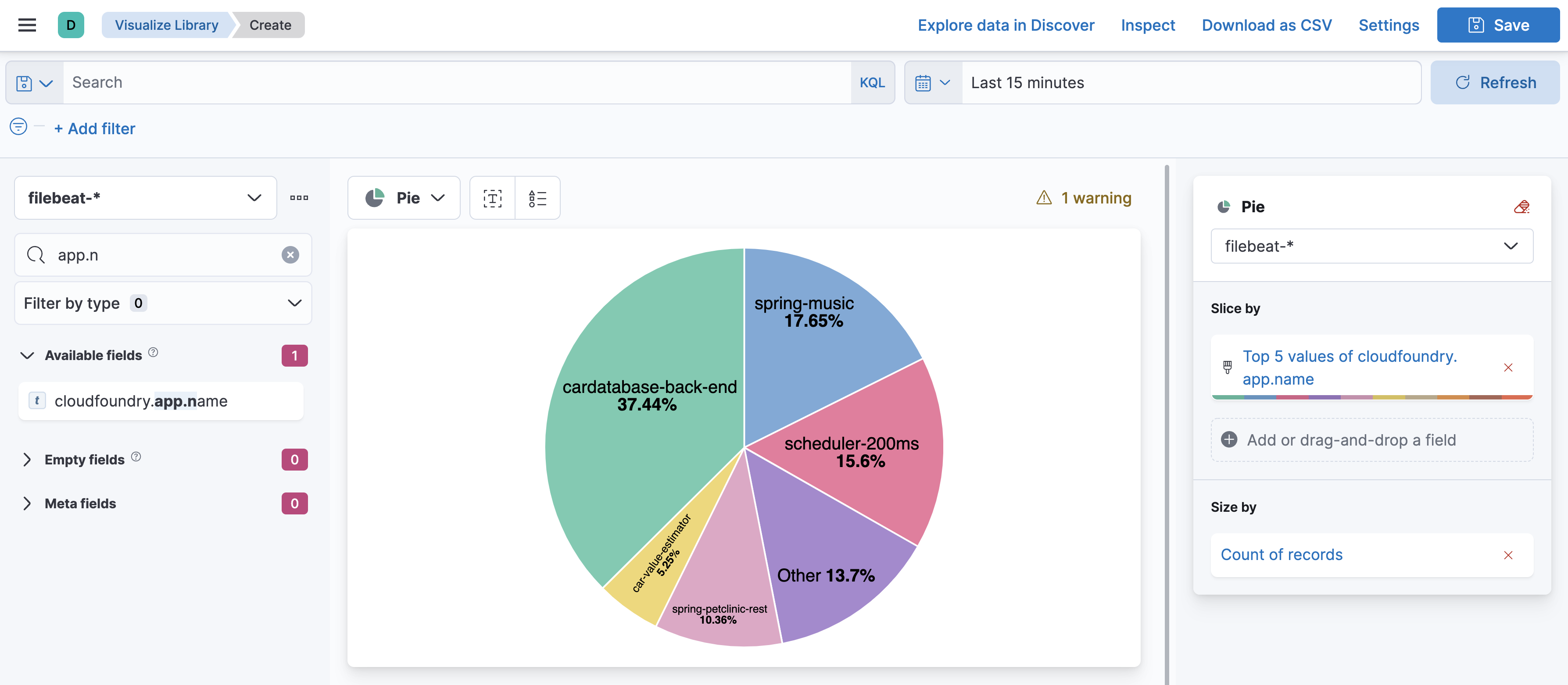The width and height of the screenshot is (1568, 685).
Task: Click the filter options circle icon
Action: pos(18,127)
